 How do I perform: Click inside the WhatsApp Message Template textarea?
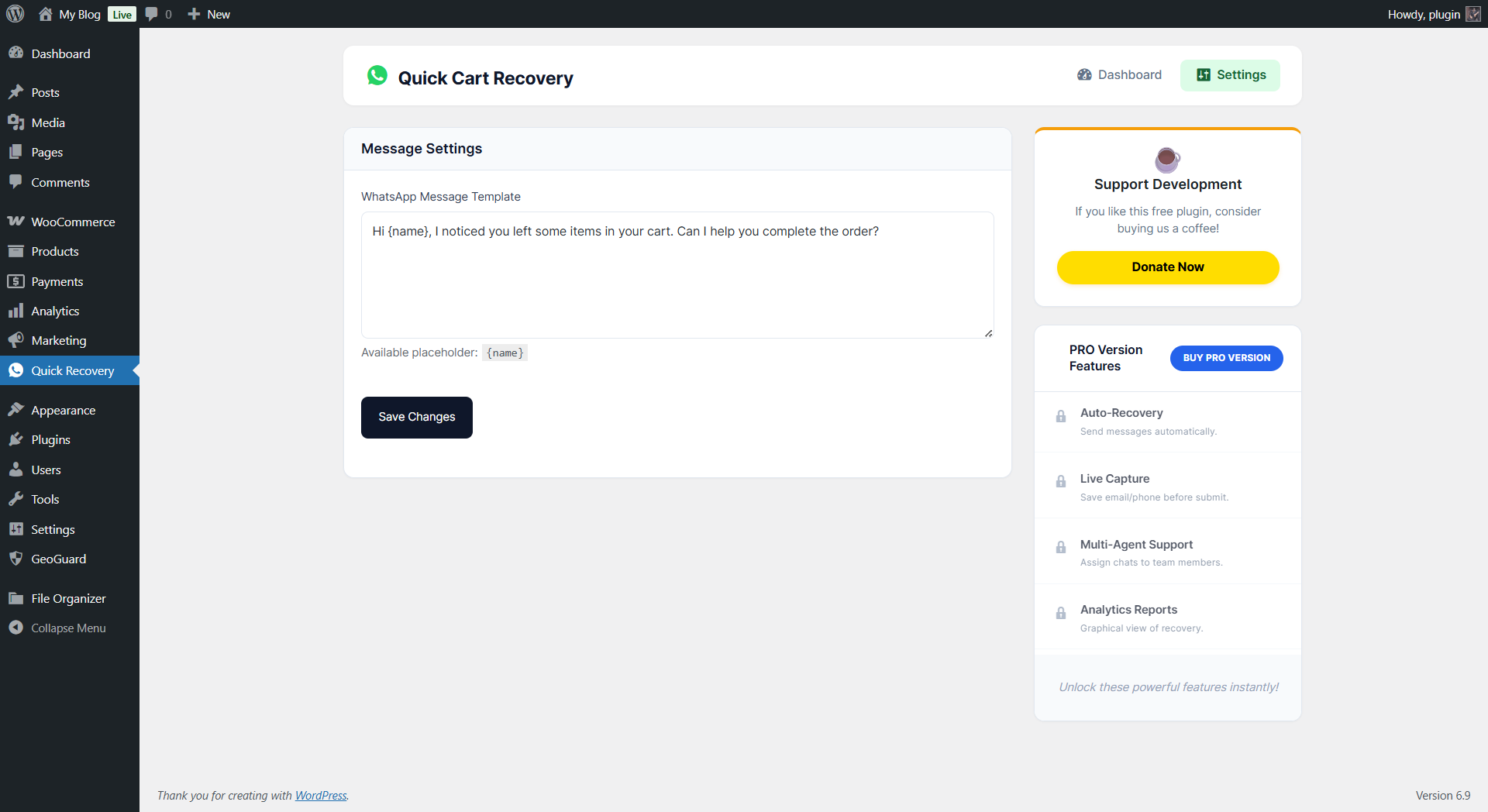[677, 275]
